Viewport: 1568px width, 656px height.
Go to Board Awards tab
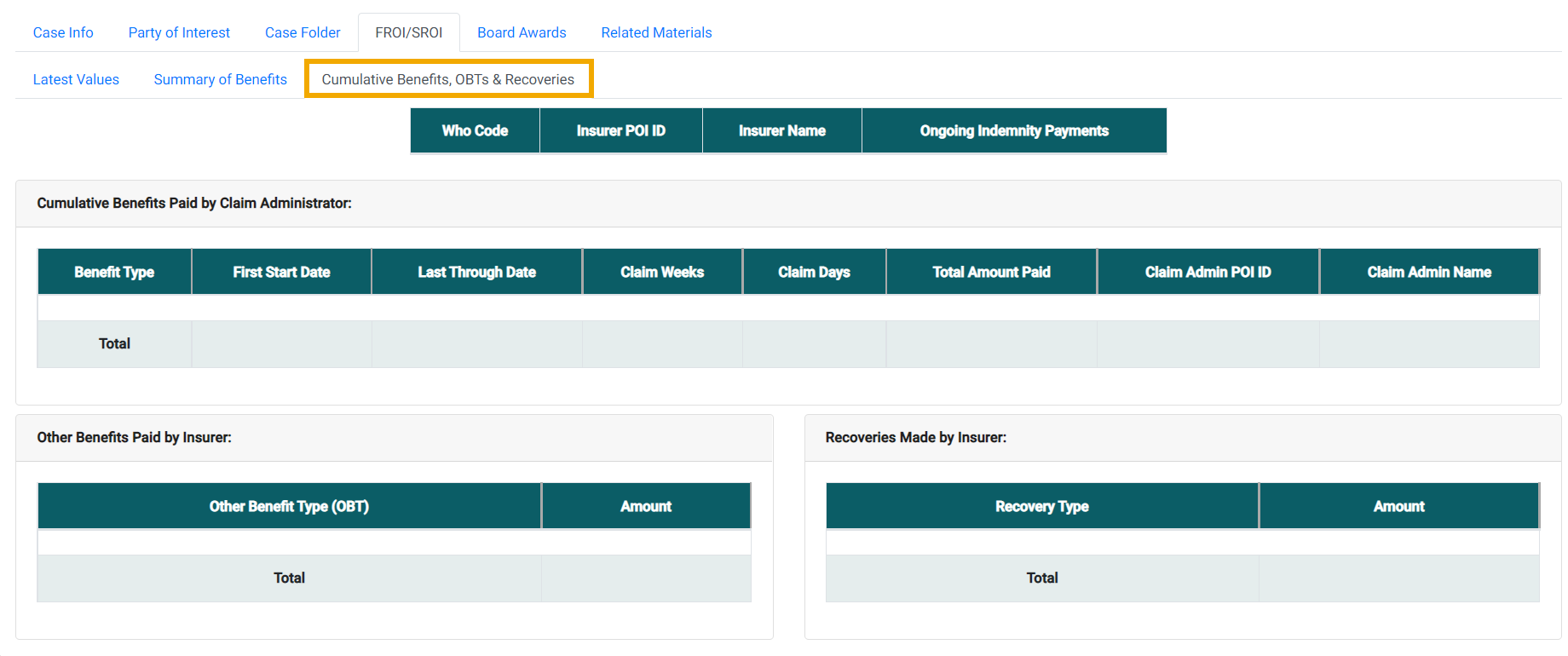coord(522,32)
